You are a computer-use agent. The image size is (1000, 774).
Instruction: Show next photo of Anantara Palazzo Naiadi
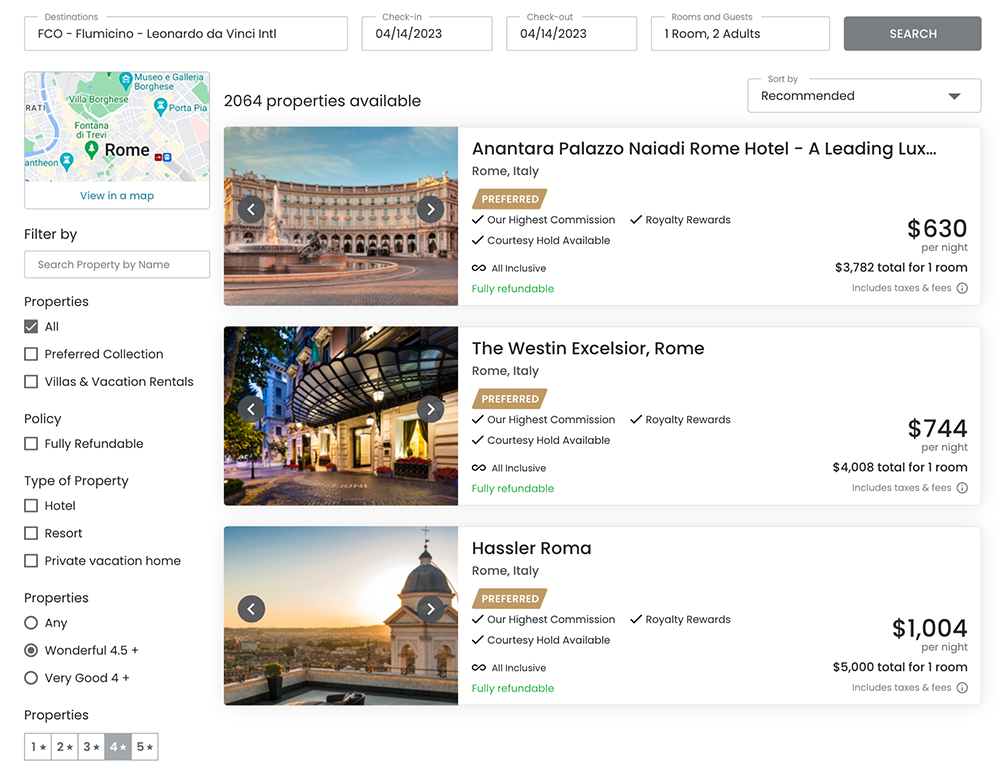click(x=430, y=209)
